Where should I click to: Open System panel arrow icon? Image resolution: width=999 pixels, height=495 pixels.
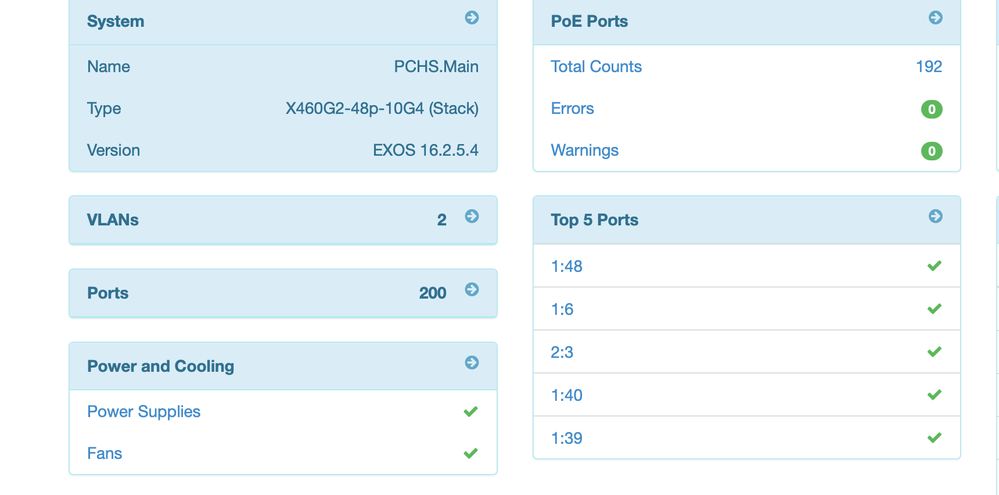(472, 18)
